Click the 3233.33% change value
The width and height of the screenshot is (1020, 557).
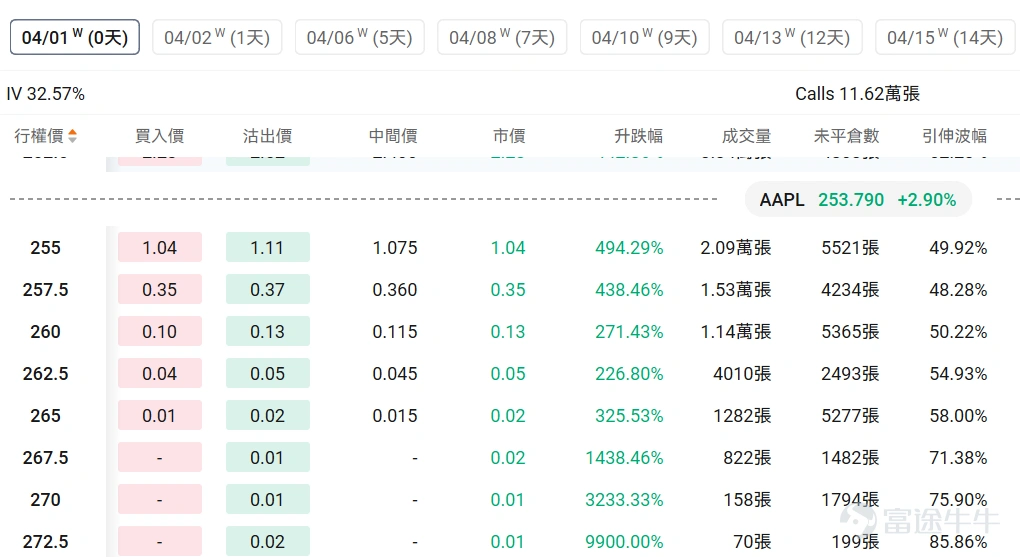coord(624,500)
